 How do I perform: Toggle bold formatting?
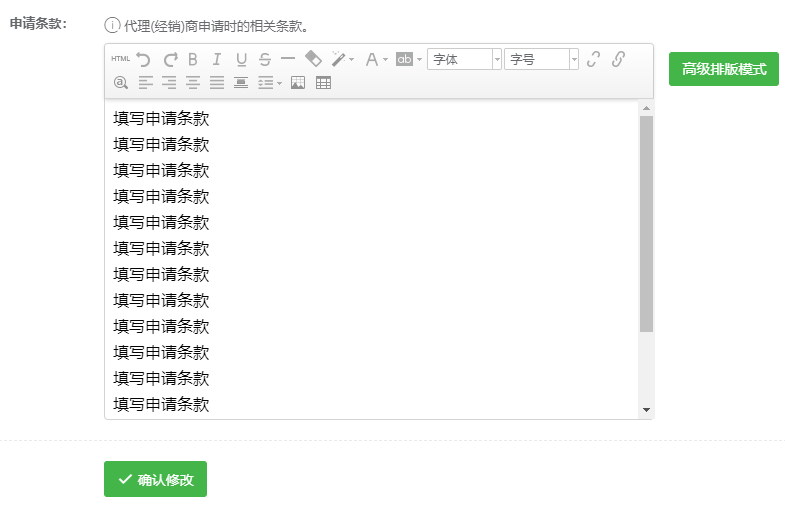(x=193, y=60)
